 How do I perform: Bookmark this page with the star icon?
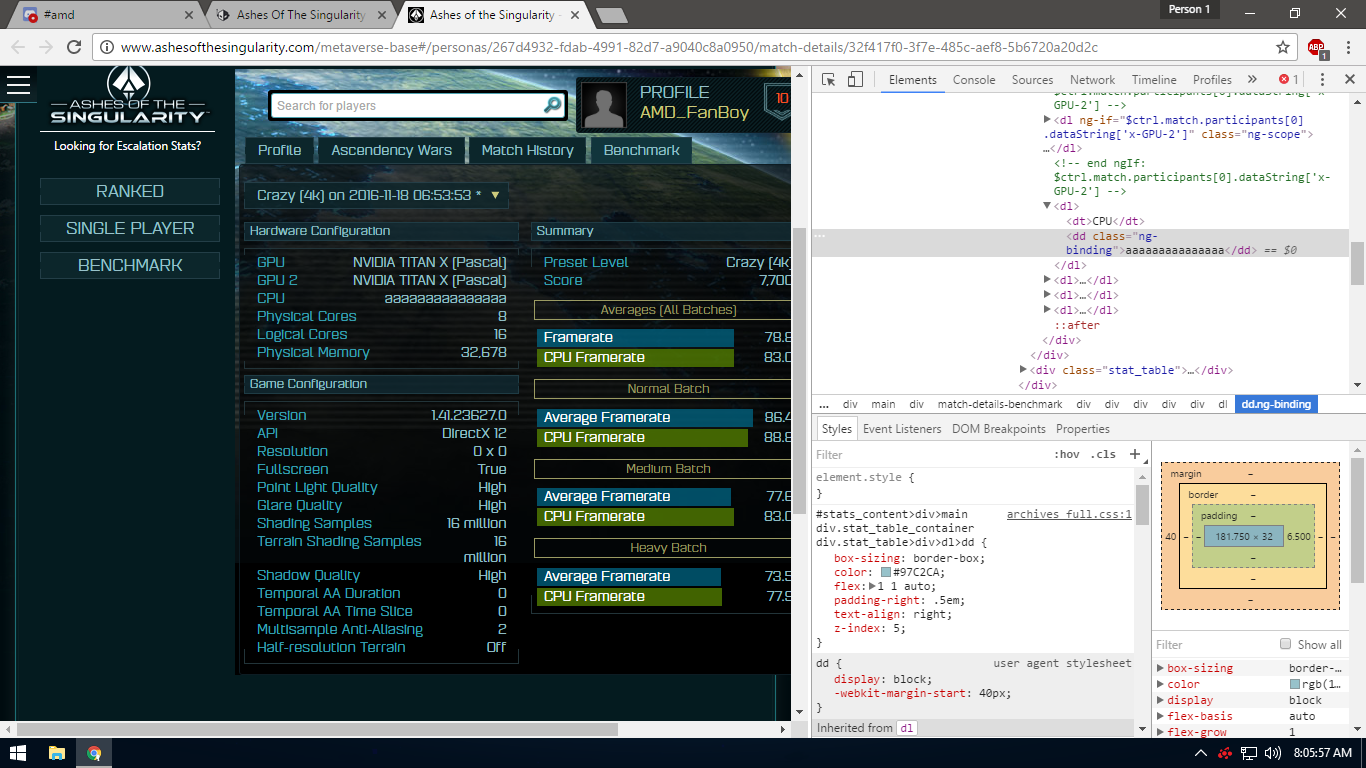point(1283,47)
